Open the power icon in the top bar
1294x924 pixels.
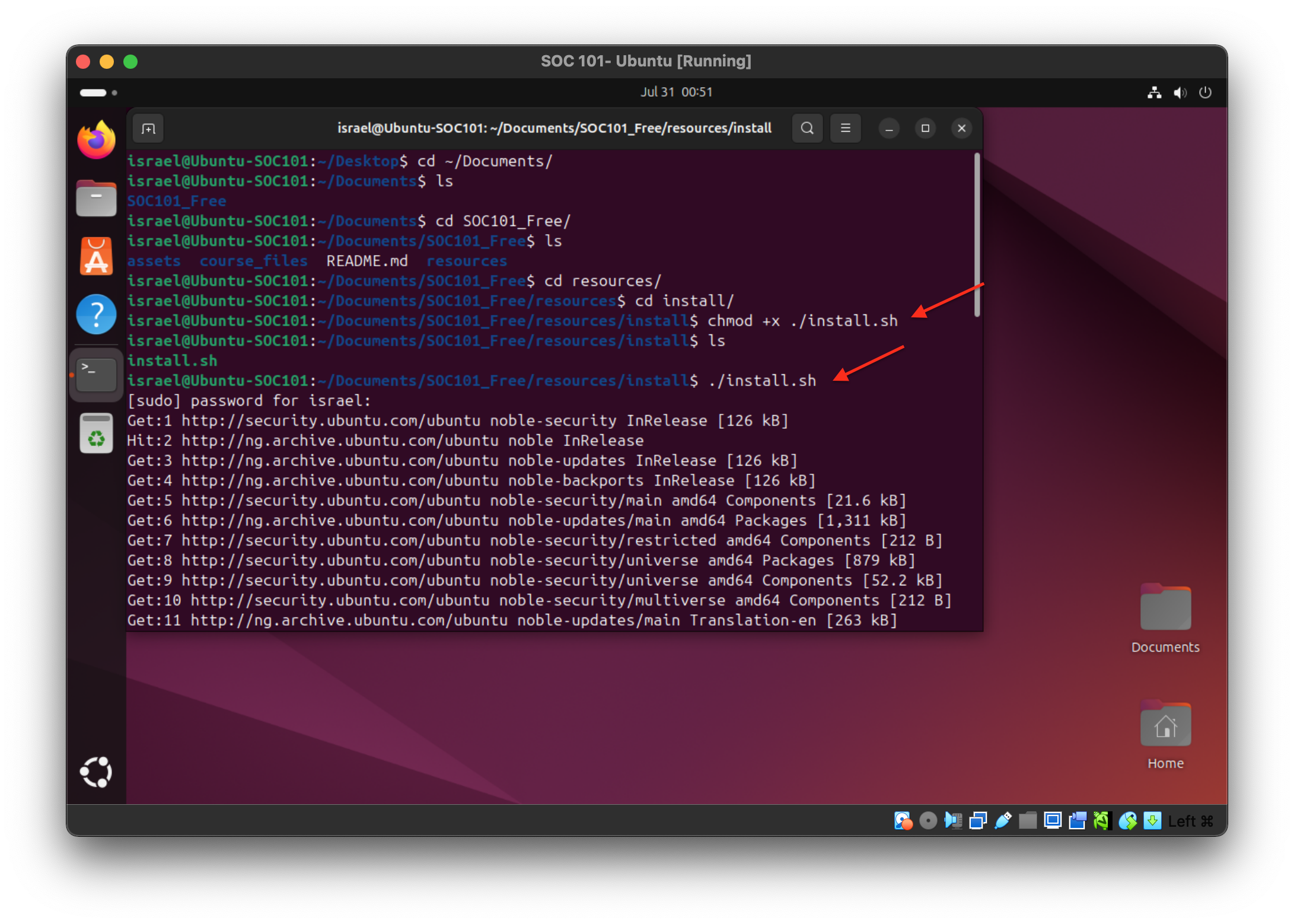click(1205, 93)
